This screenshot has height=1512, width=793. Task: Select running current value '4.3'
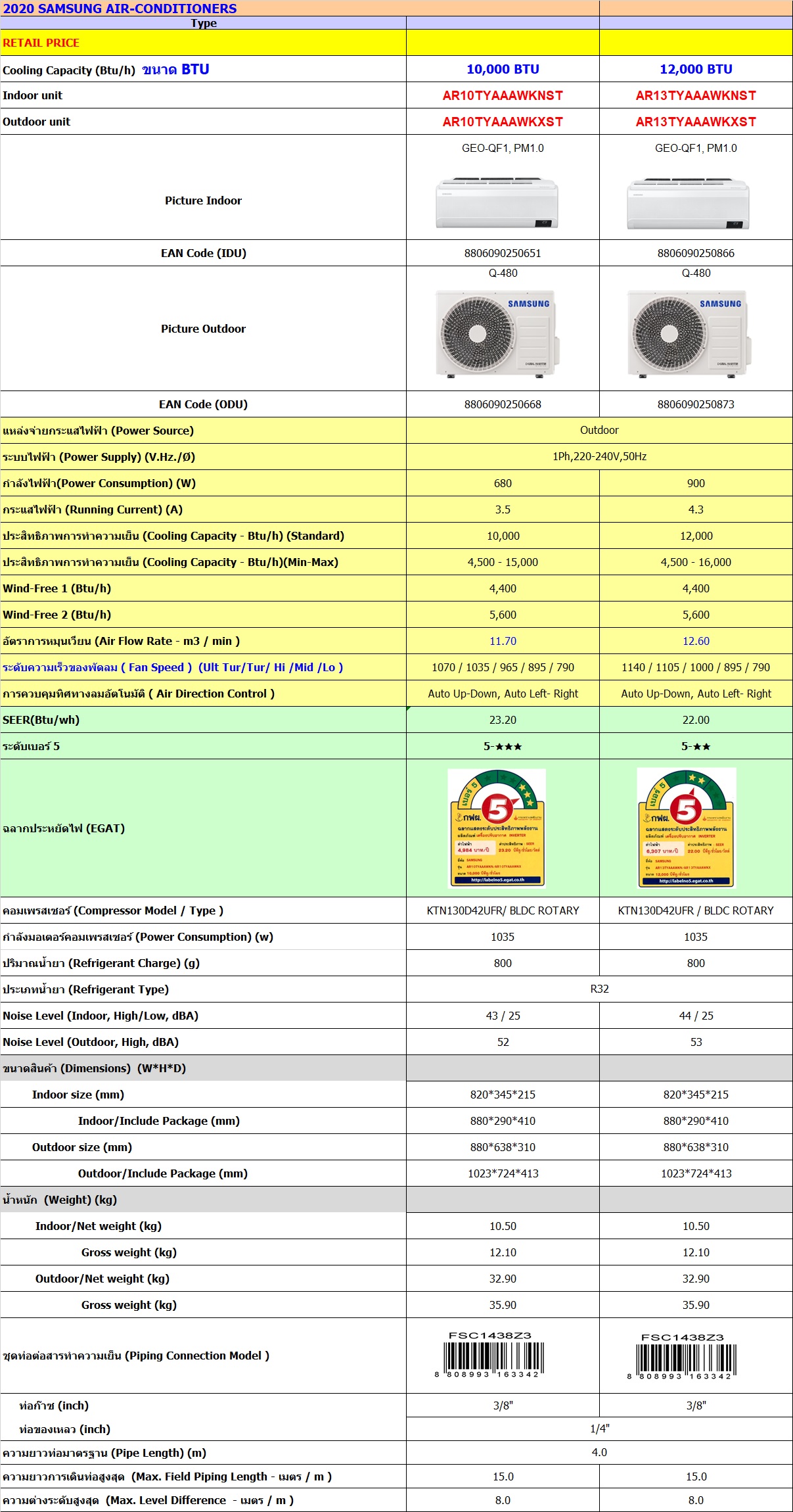(x=696, y=509)
